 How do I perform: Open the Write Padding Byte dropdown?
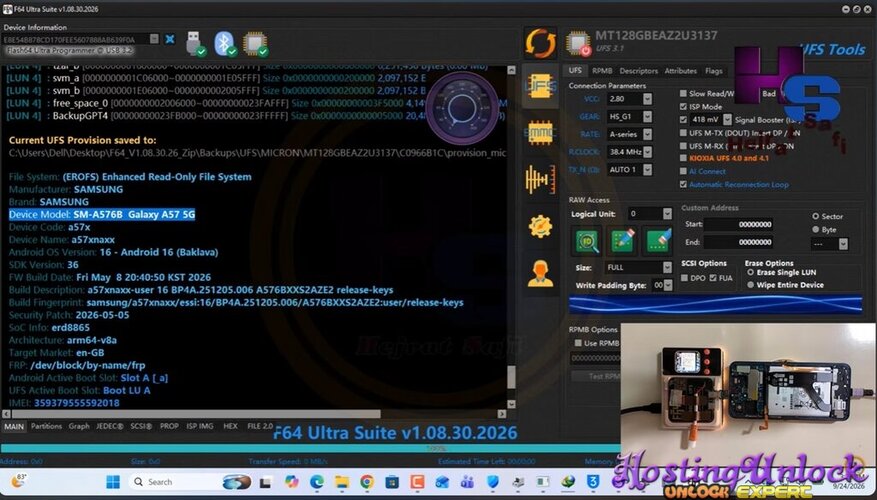tap(668, 285)
